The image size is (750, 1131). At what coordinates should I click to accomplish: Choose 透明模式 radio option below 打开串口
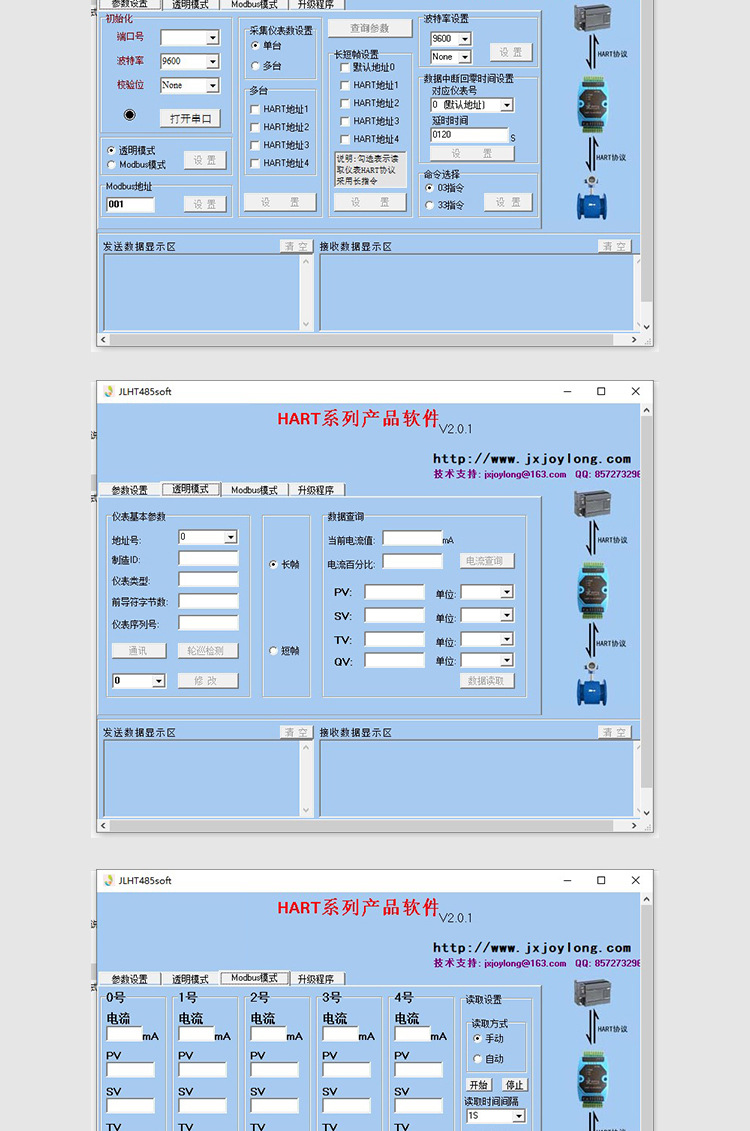click(x=110, y=150)
